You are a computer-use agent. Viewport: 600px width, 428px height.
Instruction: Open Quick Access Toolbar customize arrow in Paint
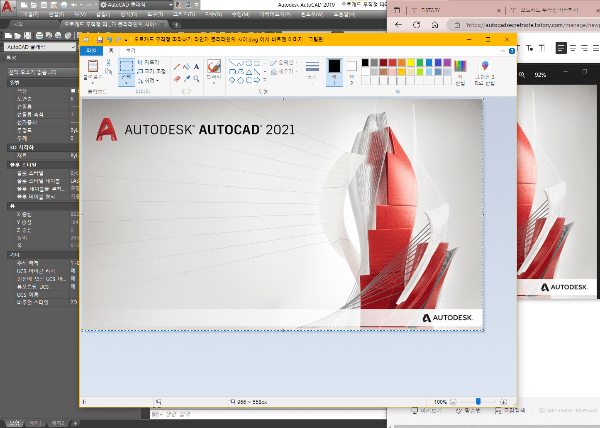point(126,39)
